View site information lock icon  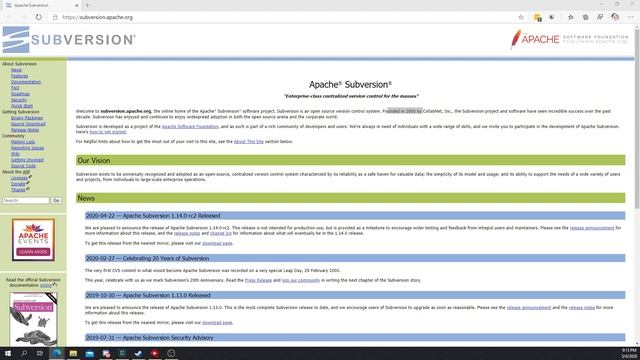[55, 17]
